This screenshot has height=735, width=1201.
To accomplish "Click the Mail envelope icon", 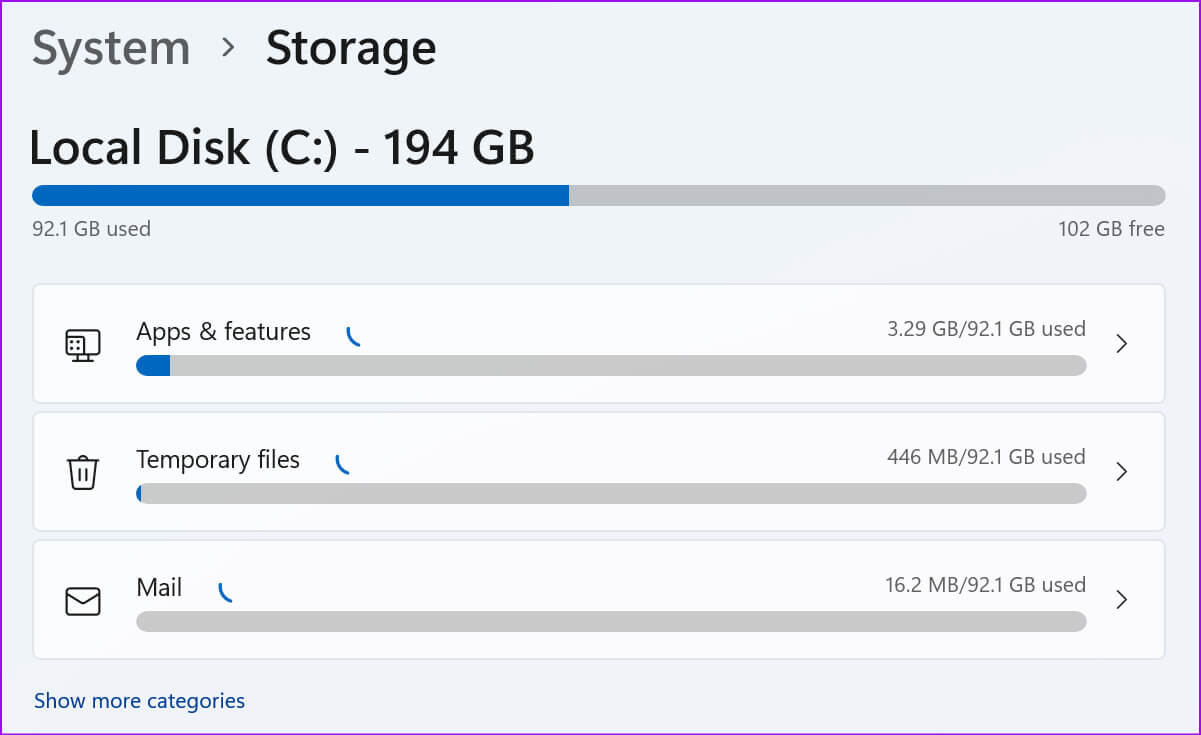I will (x=82, y=600).
